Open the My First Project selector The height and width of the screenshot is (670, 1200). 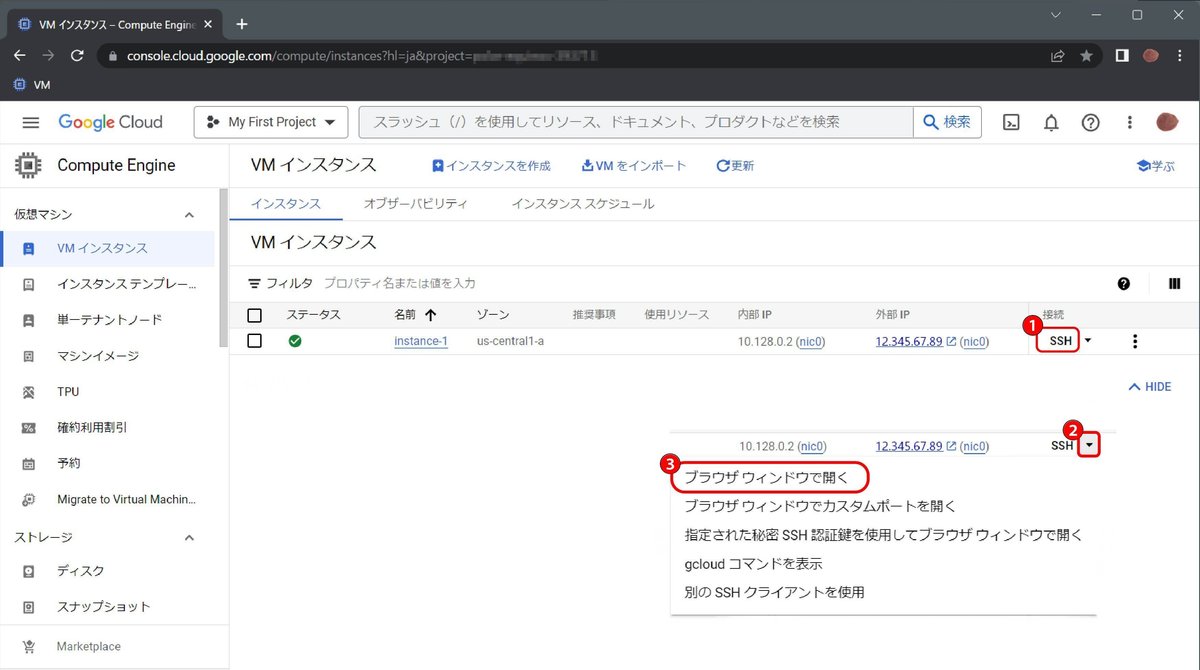271,122
